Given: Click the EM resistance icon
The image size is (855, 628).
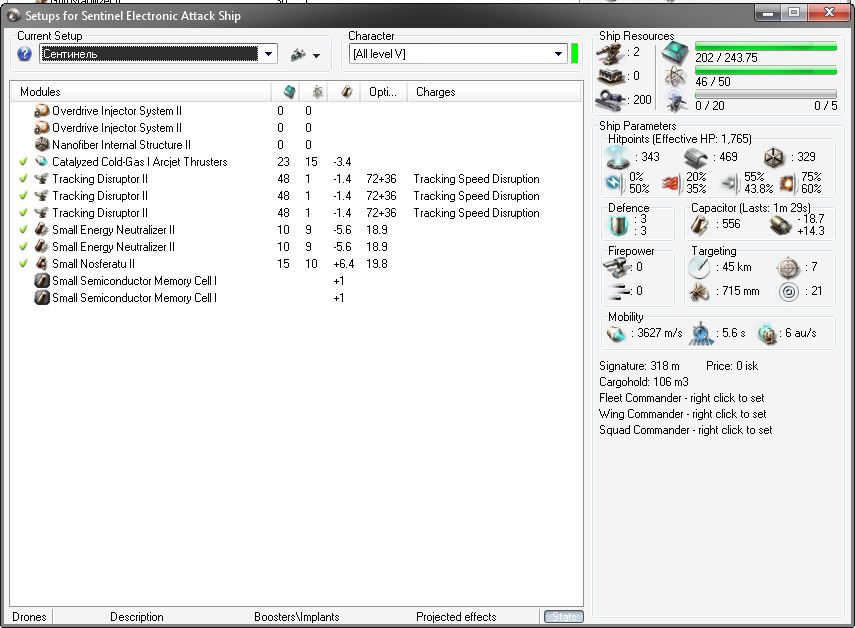Looking at the screenshot, I should pos(615,183).
